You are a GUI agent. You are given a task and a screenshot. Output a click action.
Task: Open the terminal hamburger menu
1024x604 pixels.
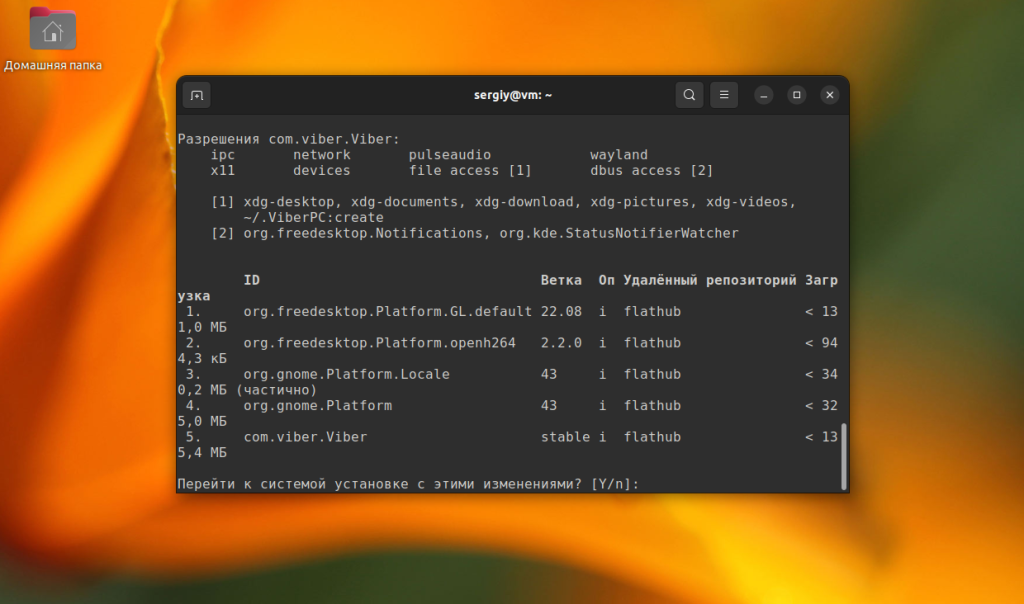(x=724, y=95)
